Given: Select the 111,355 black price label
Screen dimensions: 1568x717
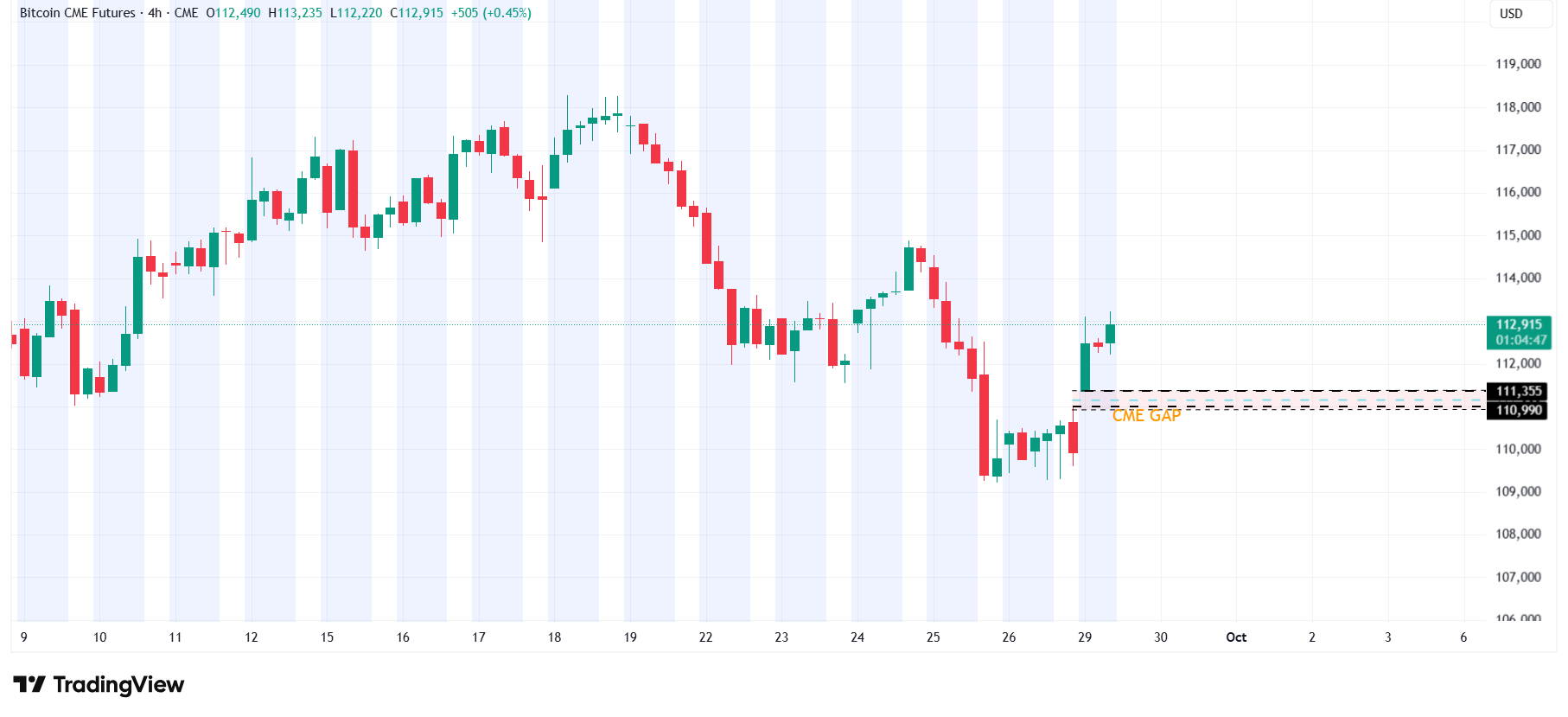Looking at the screenshot, I should (x=1519, y=391).
